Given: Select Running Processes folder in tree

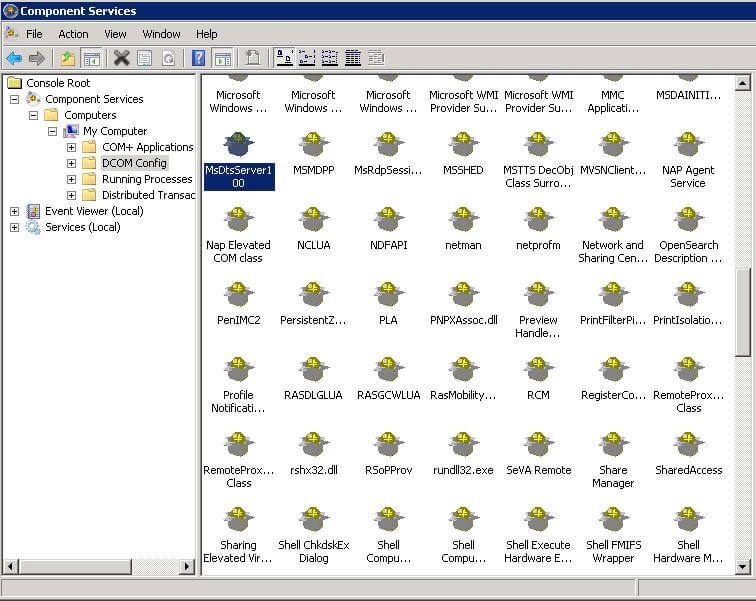Looking at the screenshot, I should (x=147, y=179).
